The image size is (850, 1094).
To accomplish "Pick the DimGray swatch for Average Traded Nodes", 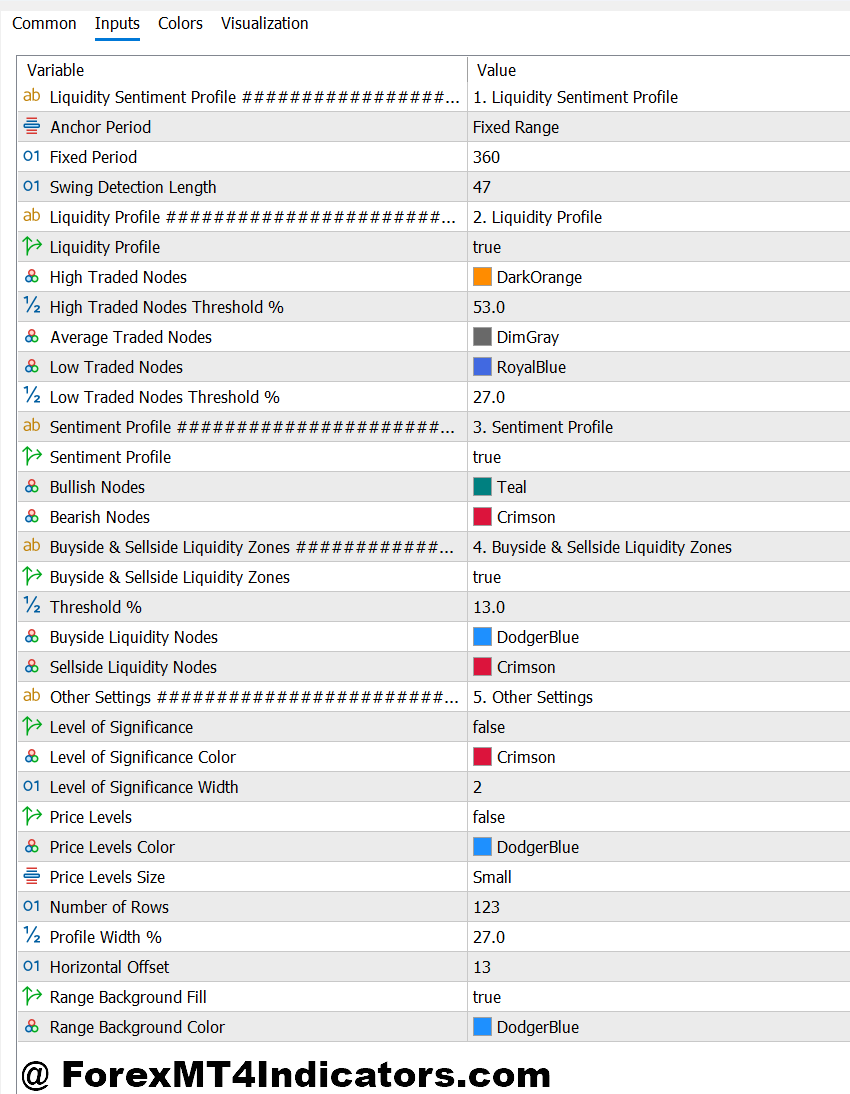I will click(x=482, y=337).
